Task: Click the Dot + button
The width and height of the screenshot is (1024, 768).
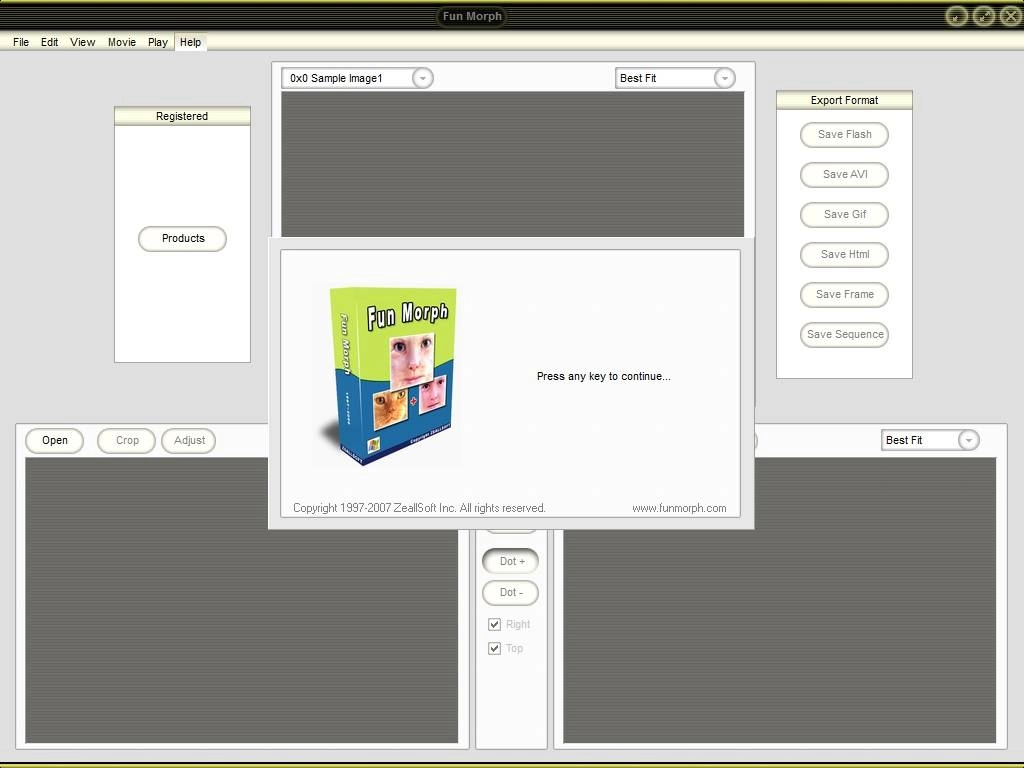Action: 511,561
